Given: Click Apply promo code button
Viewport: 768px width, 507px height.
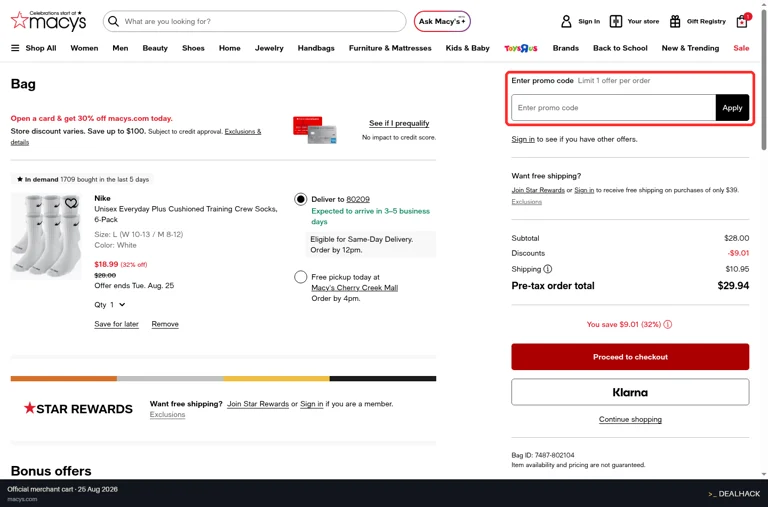Looking at the screenshot, I should [732, 108].
